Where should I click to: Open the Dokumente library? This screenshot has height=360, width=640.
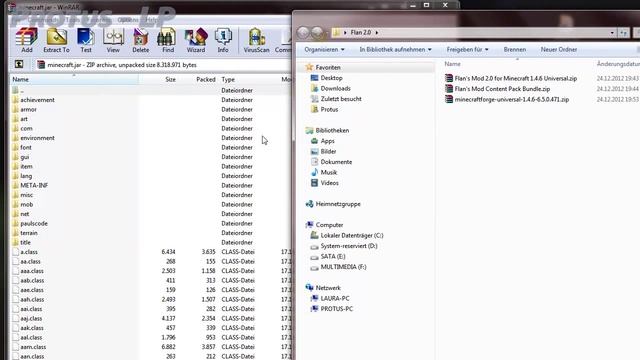pos(336,162)
